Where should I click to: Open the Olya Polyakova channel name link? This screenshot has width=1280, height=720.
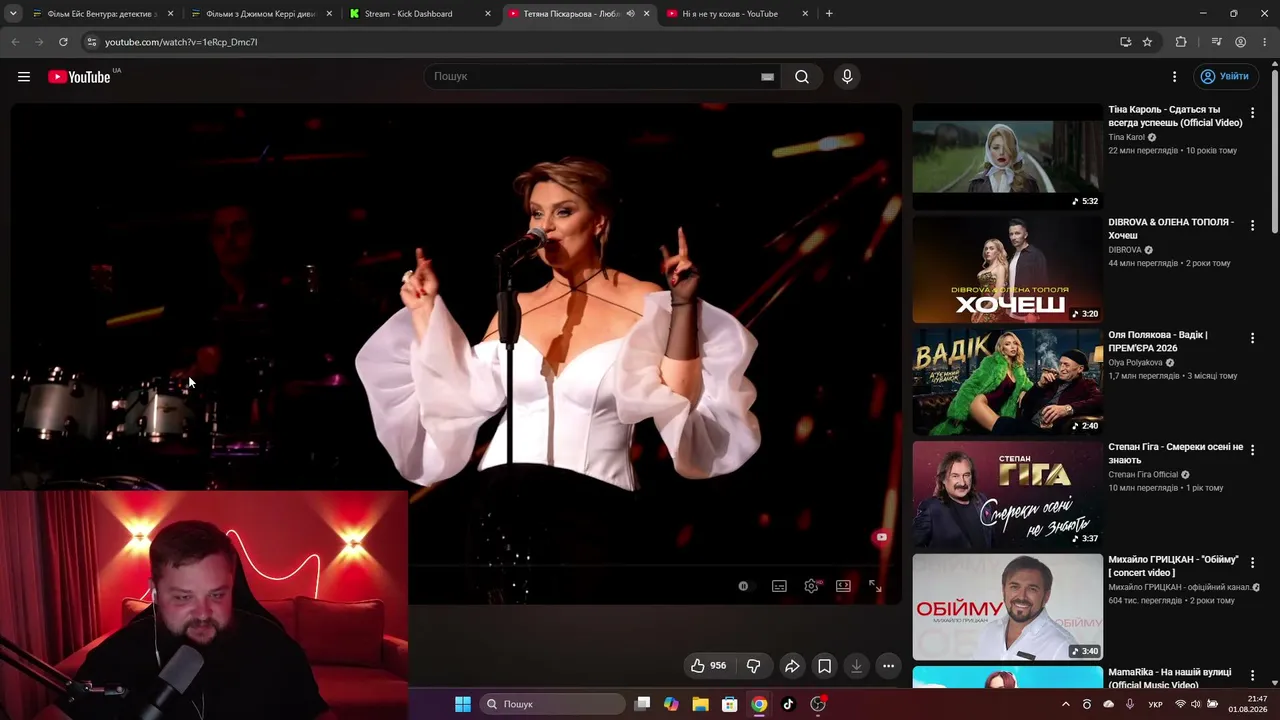(x=1136, y=363)
